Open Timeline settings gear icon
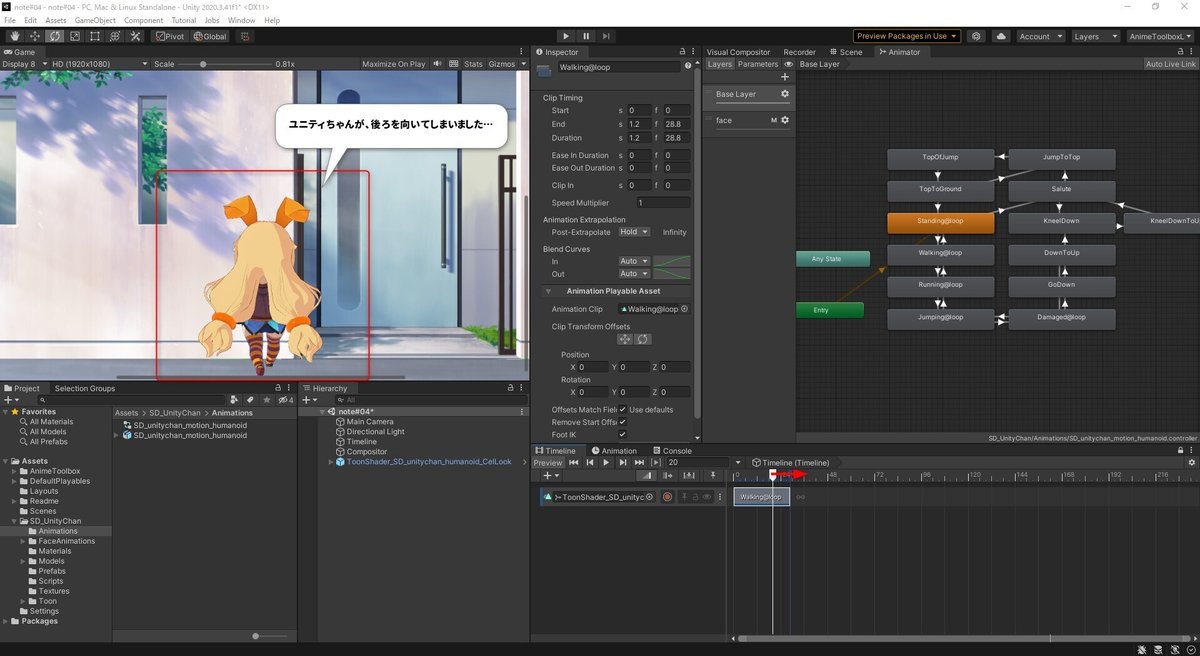The width and height of the screenshot is (1200, 656). click(1191, 462)
